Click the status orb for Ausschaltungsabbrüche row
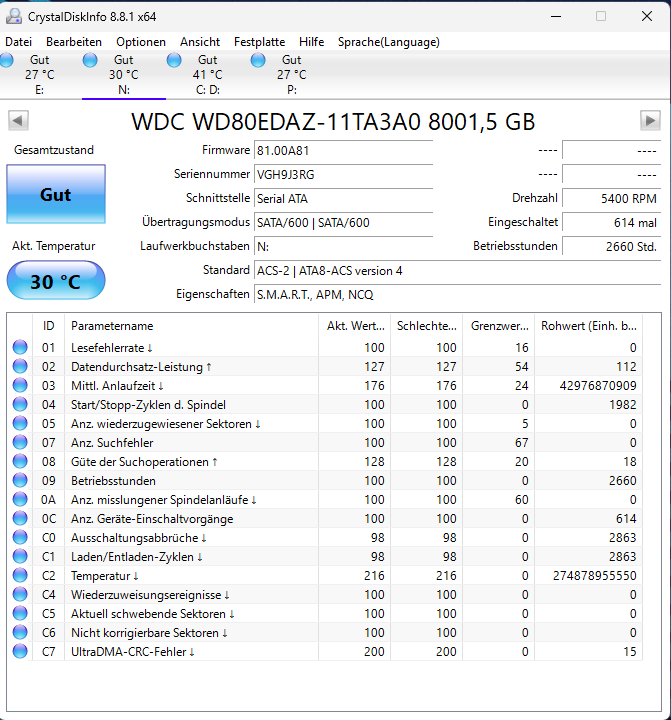The height and width of the screenshot is (720, 671). [x=20, y=537]
